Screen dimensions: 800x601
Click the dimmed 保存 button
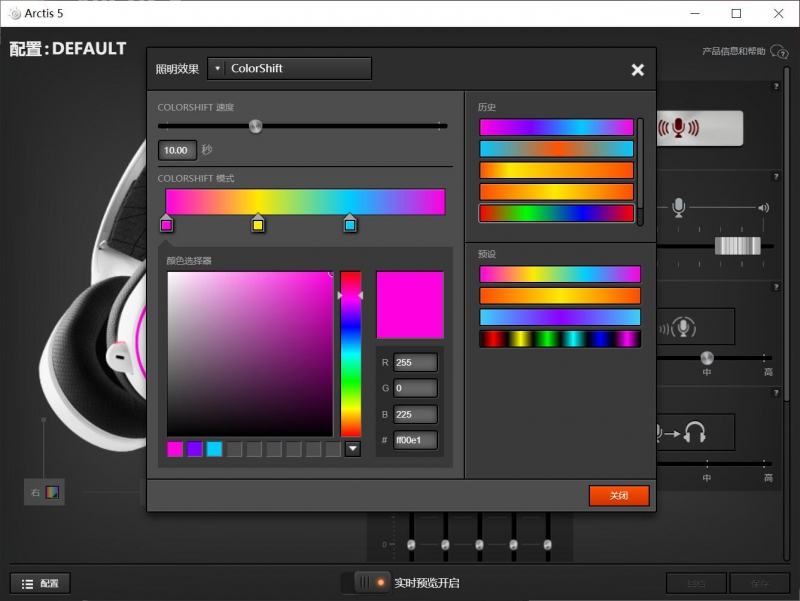tap(759, 583)
